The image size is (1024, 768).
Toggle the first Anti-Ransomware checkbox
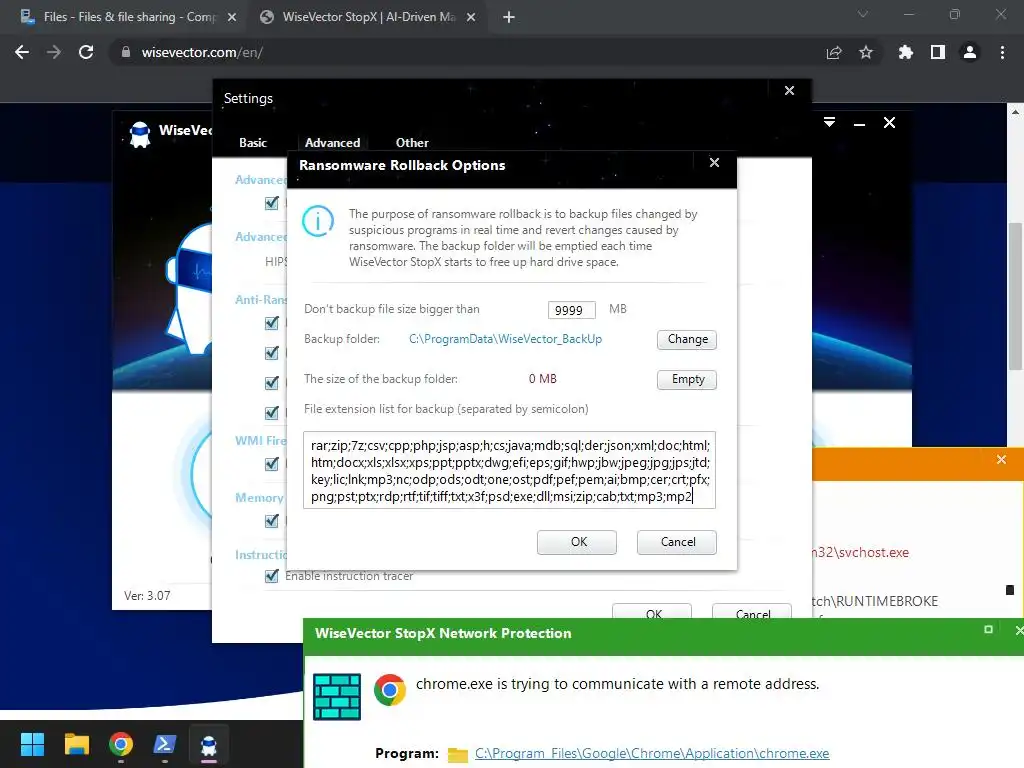[272, 323]
